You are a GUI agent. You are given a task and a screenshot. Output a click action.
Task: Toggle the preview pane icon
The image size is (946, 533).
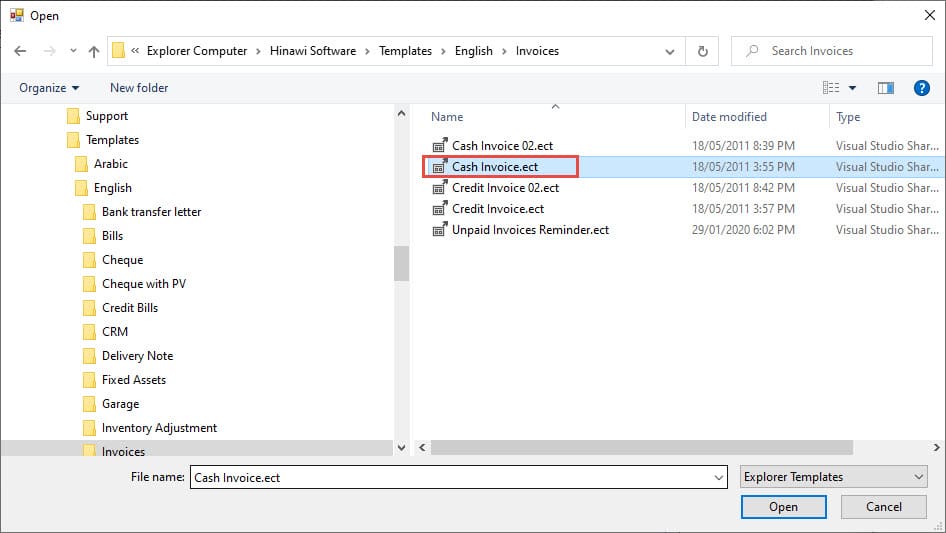pos(885,88)
